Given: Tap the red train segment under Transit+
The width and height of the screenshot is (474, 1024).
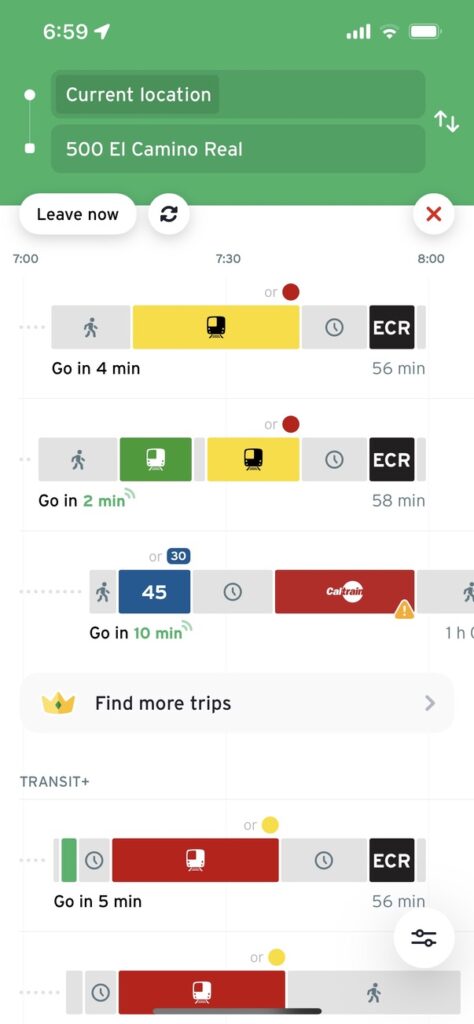Looking at the screenshot, I should coord(195,860).
